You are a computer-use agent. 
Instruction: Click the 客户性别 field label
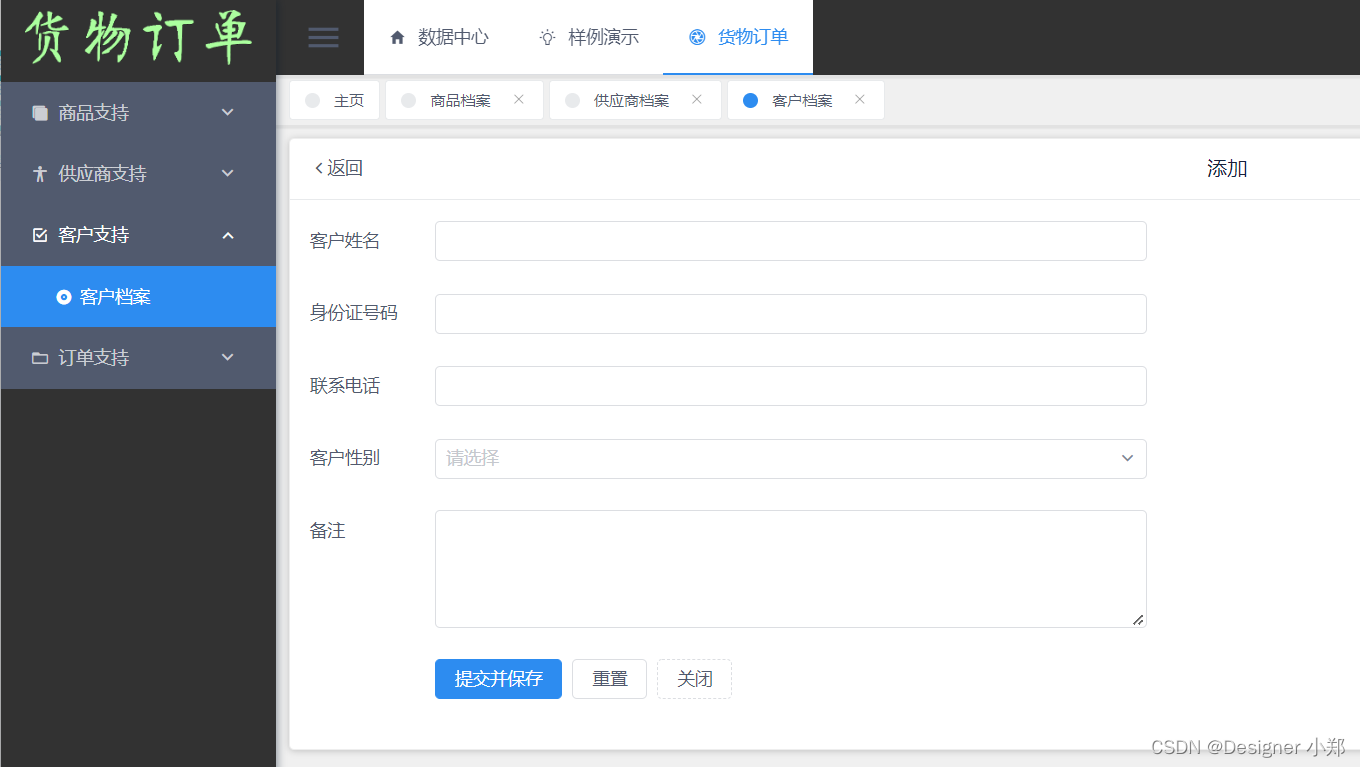[x=345, y=458]
